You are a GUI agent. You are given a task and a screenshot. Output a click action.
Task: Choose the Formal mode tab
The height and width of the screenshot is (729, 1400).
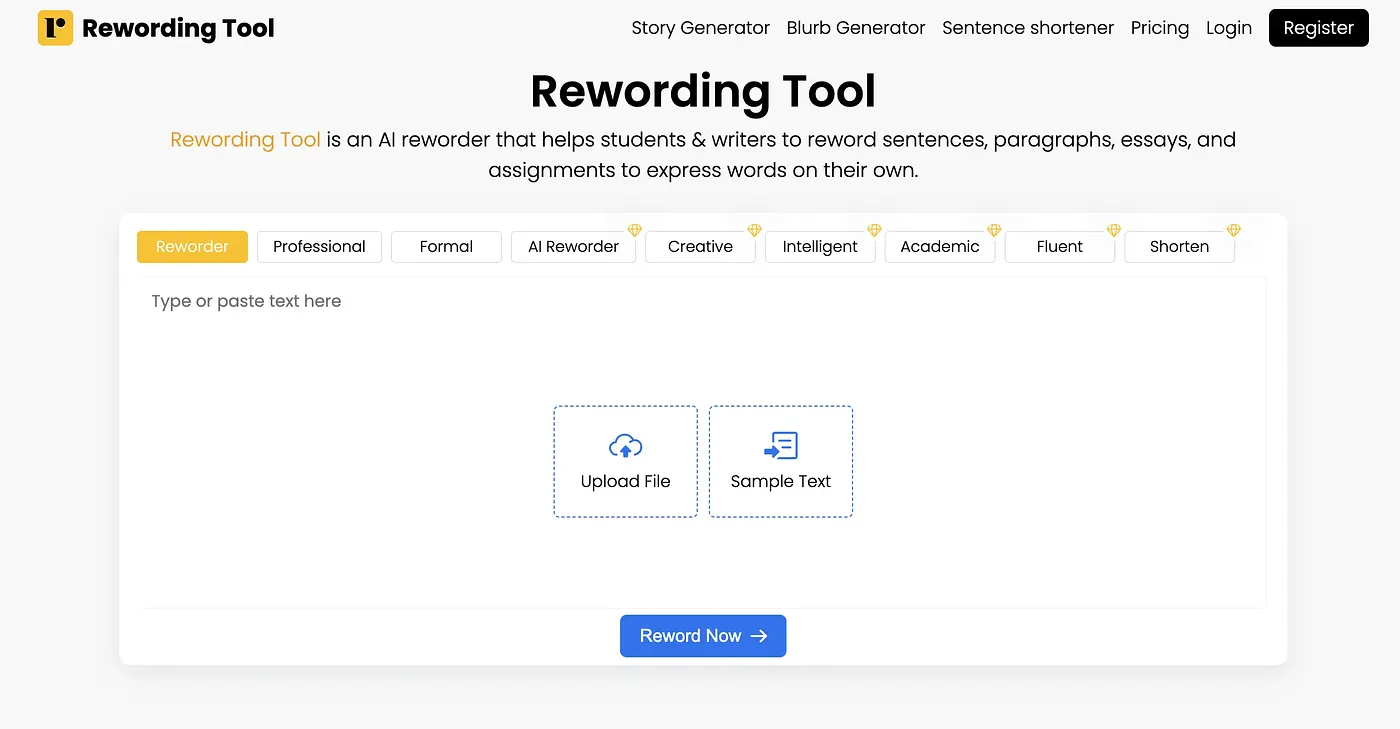[446, 247]
